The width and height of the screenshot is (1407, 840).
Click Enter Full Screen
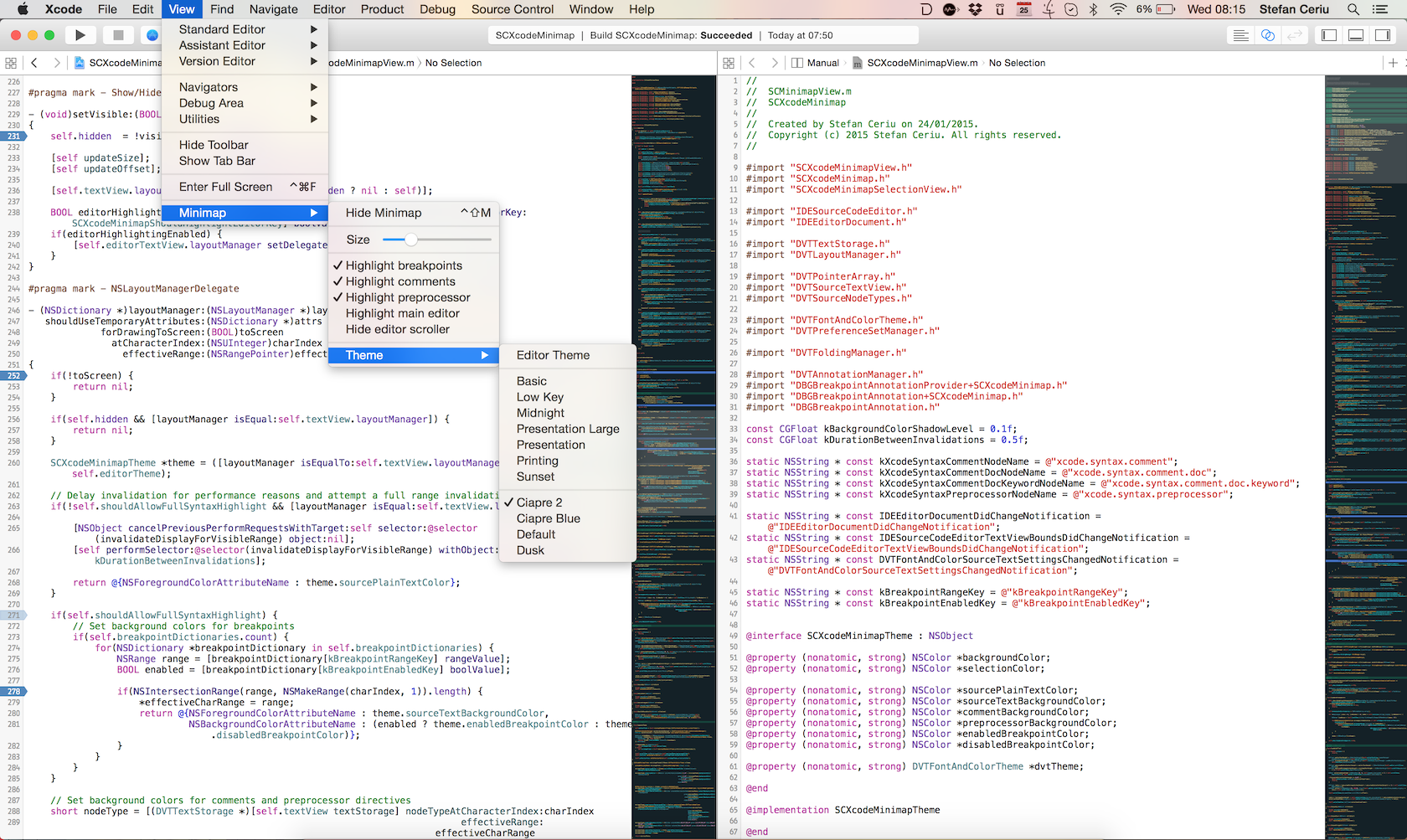225,187
